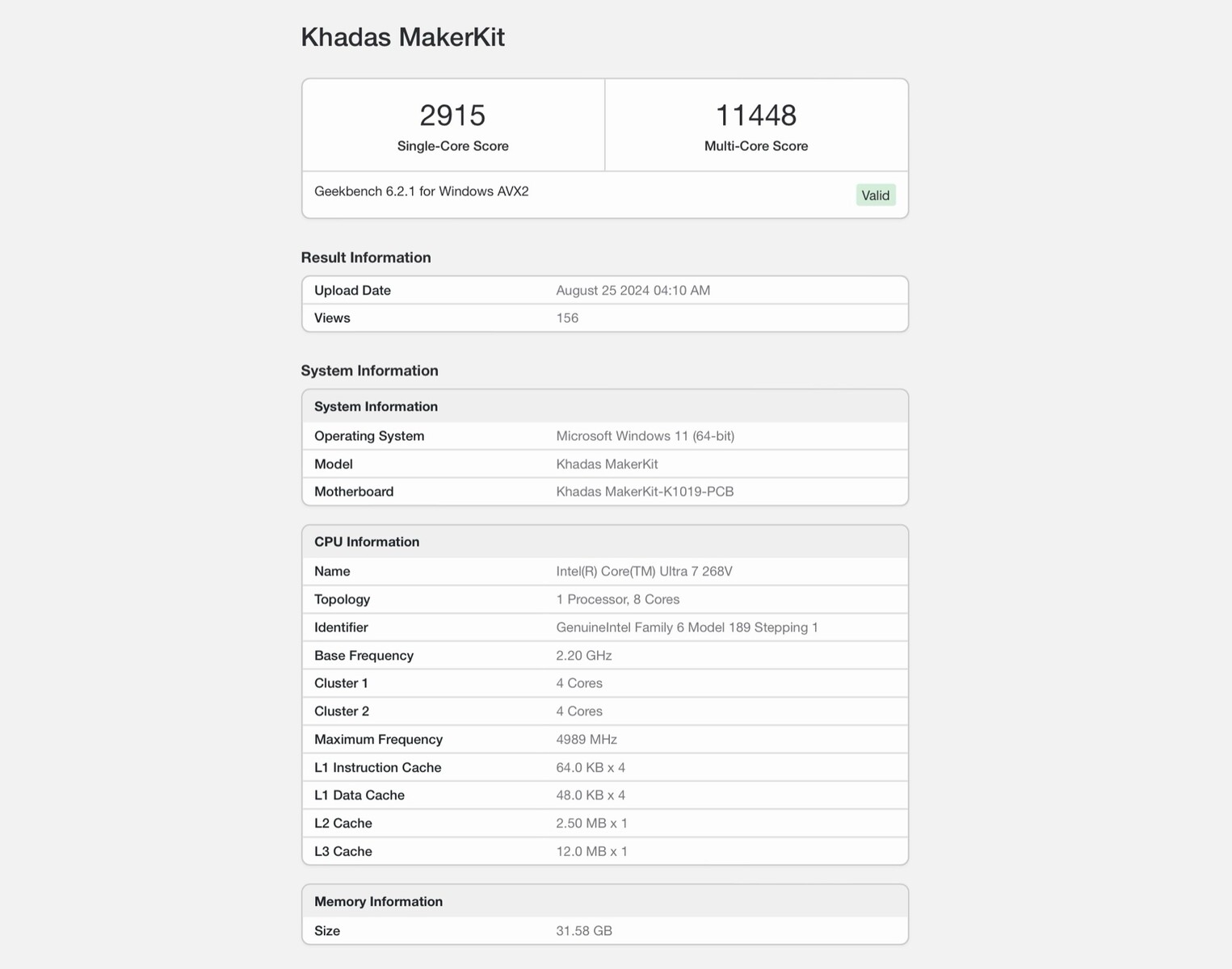Click the single-core score 2915
The width and height of the screenshot is (1232, 969).
pyautogui.click(x=452, y=115)
